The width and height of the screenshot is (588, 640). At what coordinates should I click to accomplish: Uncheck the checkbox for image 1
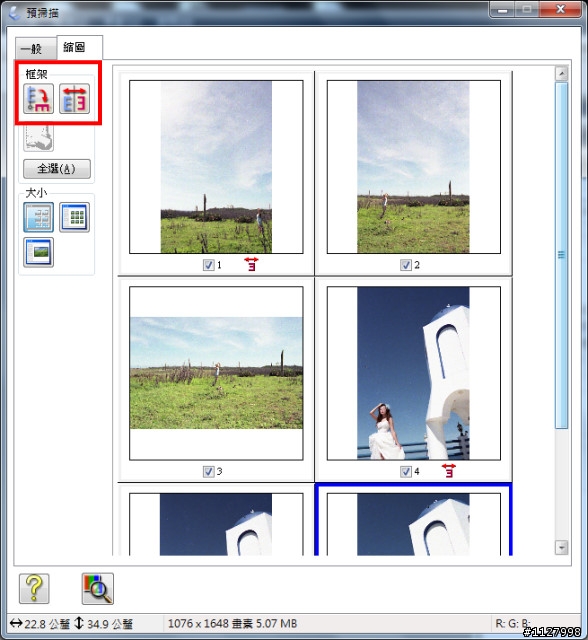click(x=209, y=265)
